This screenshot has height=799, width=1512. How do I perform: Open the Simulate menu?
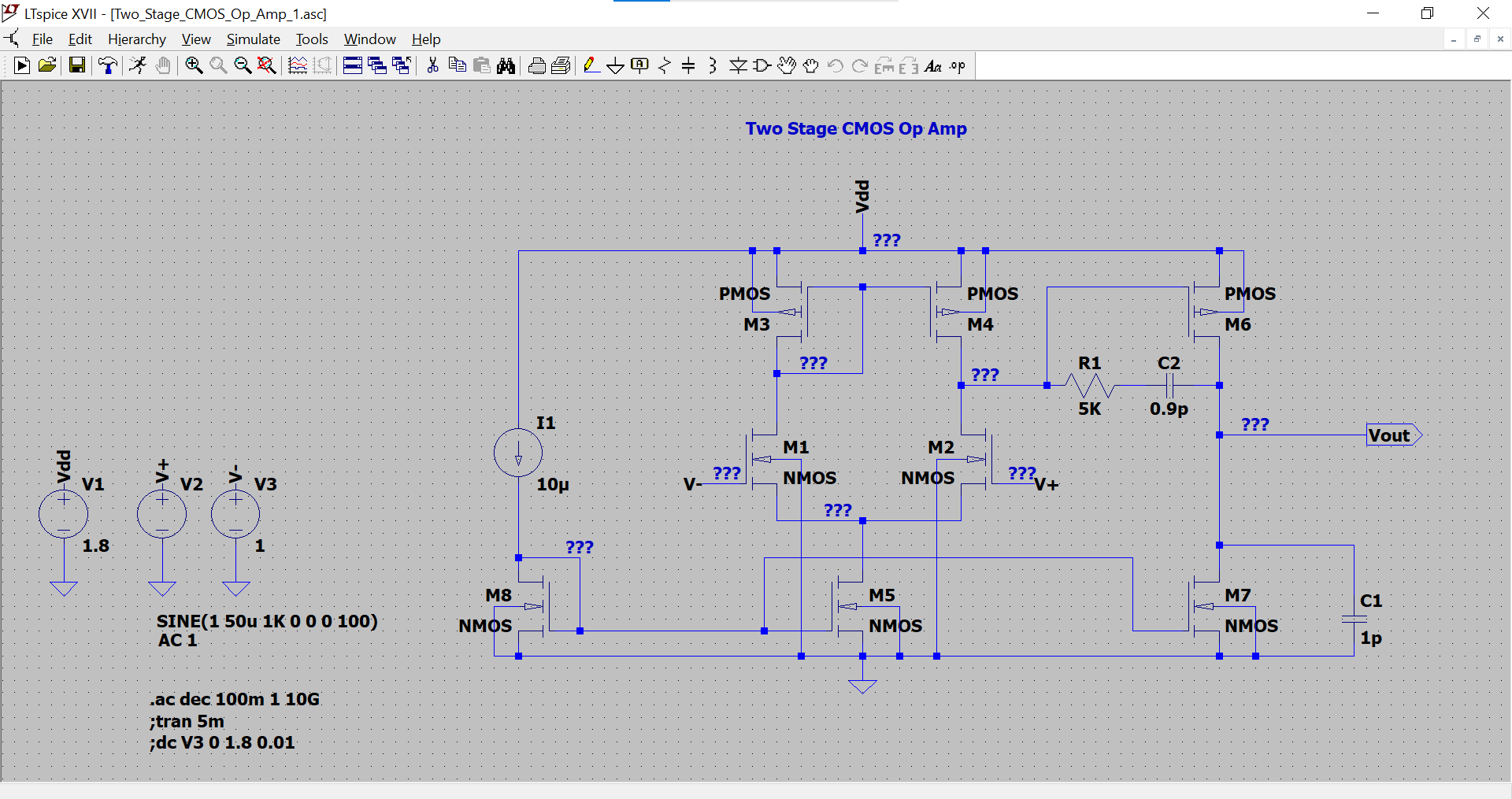tap(253, 39)
